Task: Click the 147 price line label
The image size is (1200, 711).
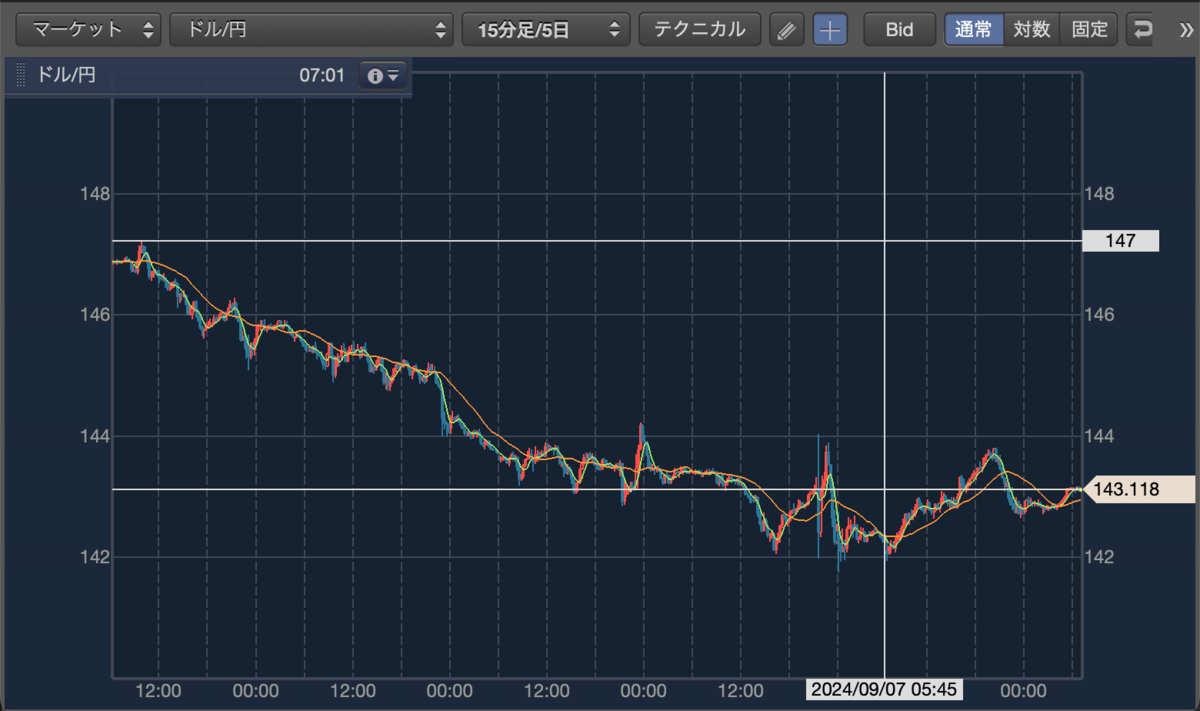Action: [1121, 241]
